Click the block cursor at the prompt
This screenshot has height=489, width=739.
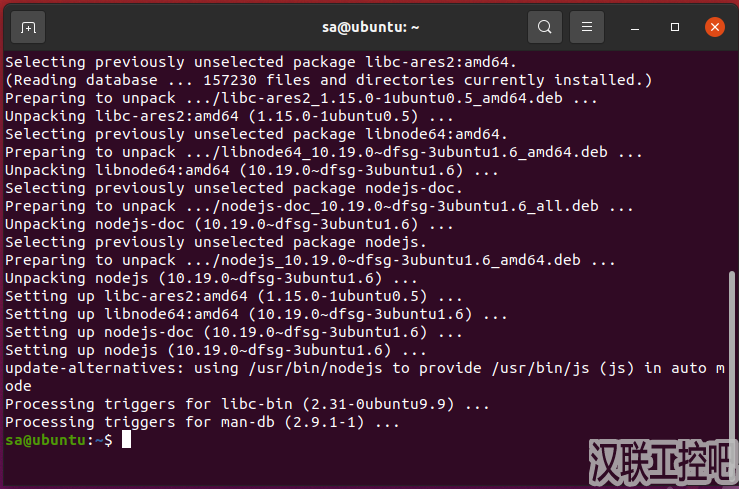[126, 441]
